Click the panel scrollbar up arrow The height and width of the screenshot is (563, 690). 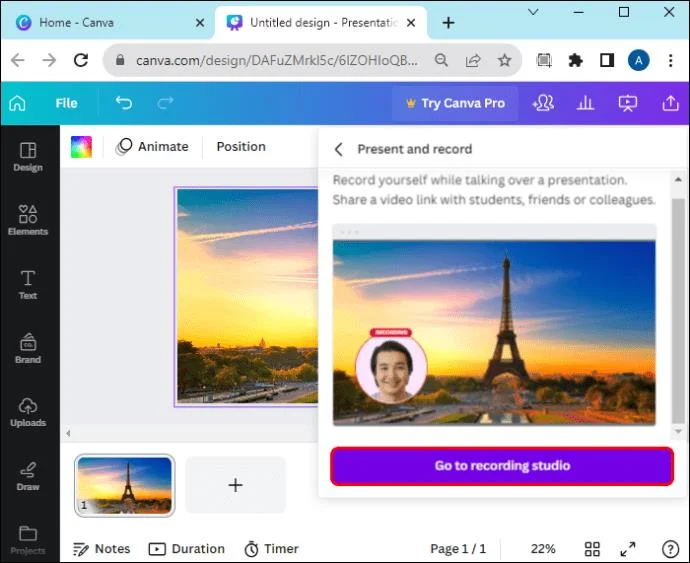coord(678,180)
